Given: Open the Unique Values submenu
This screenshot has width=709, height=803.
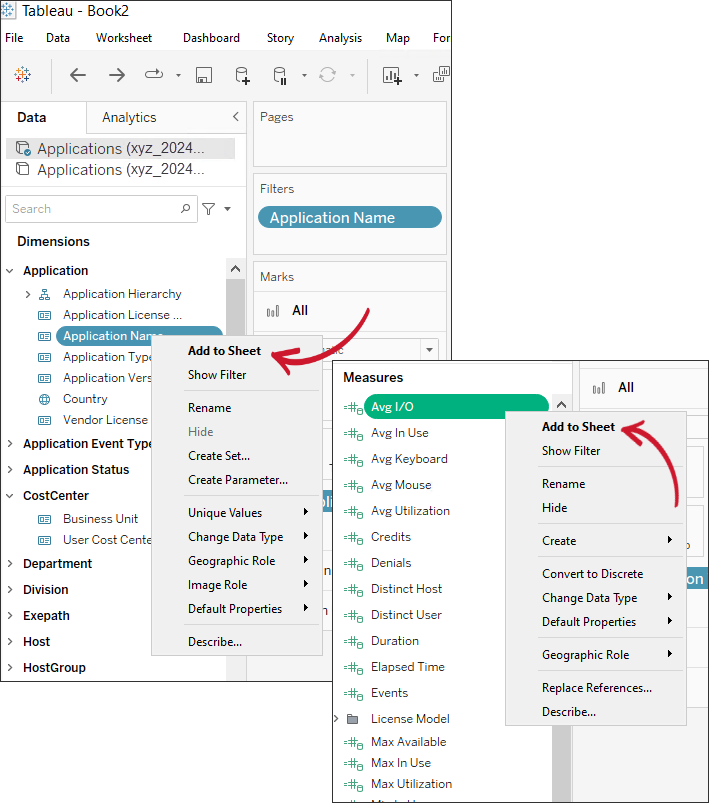Looking at the screenshot, I should point(248,513).
